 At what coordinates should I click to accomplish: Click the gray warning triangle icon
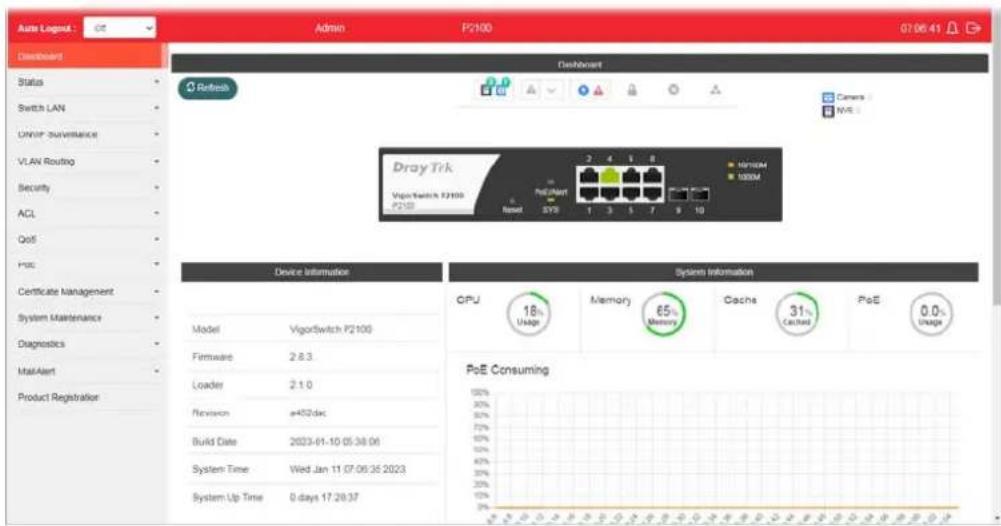pos(531,91)
